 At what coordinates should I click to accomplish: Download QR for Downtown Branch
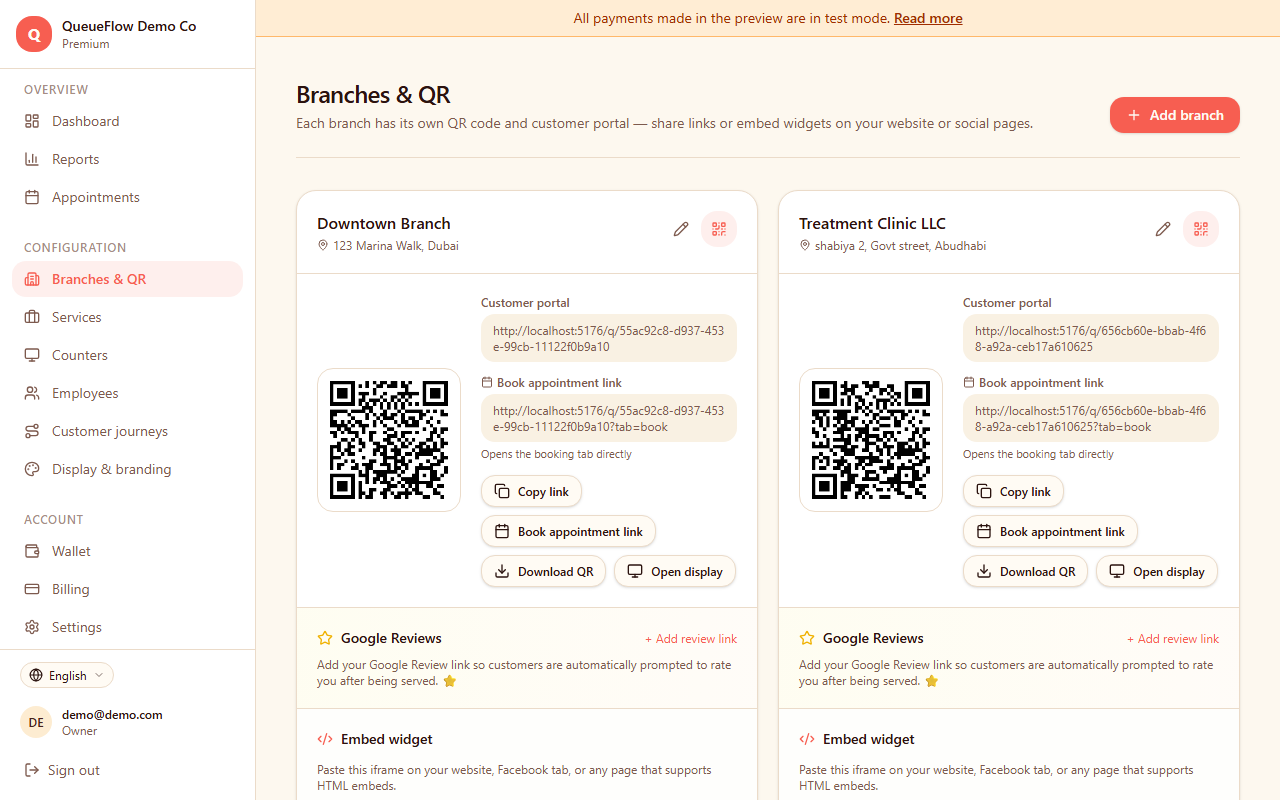[x=543, y=572]
